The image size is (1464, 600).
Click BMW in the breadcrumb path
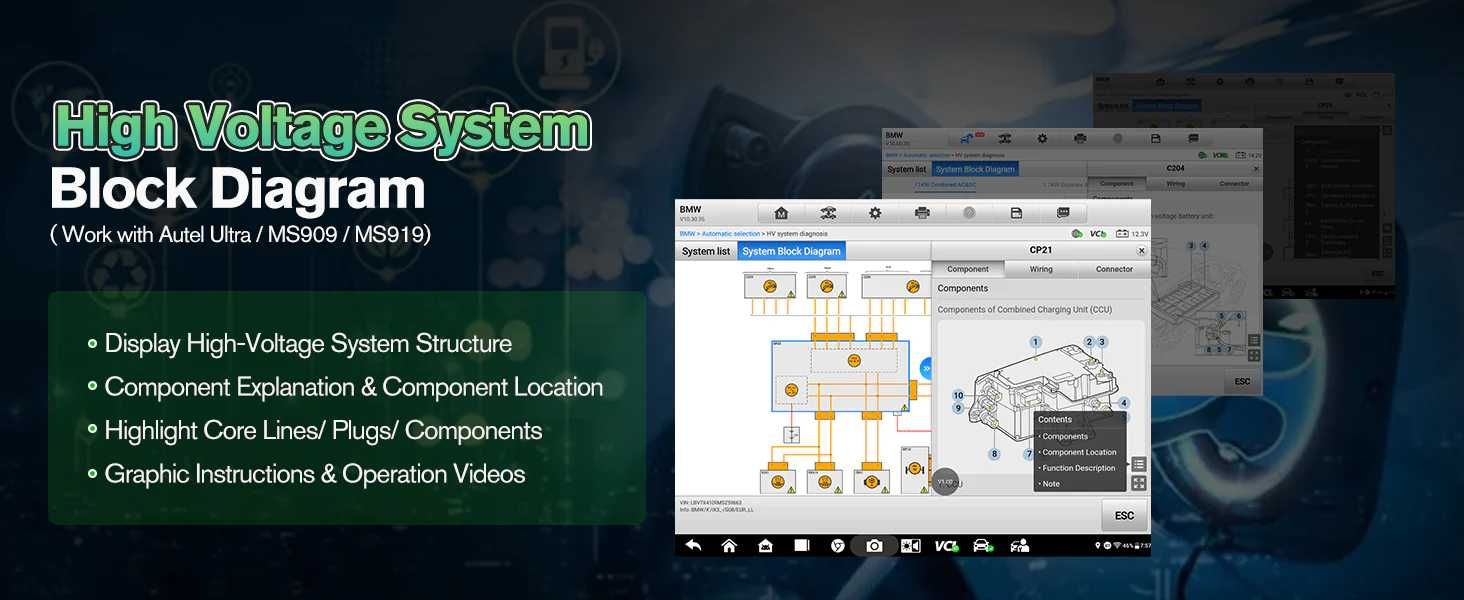click(x=687, y=234)
